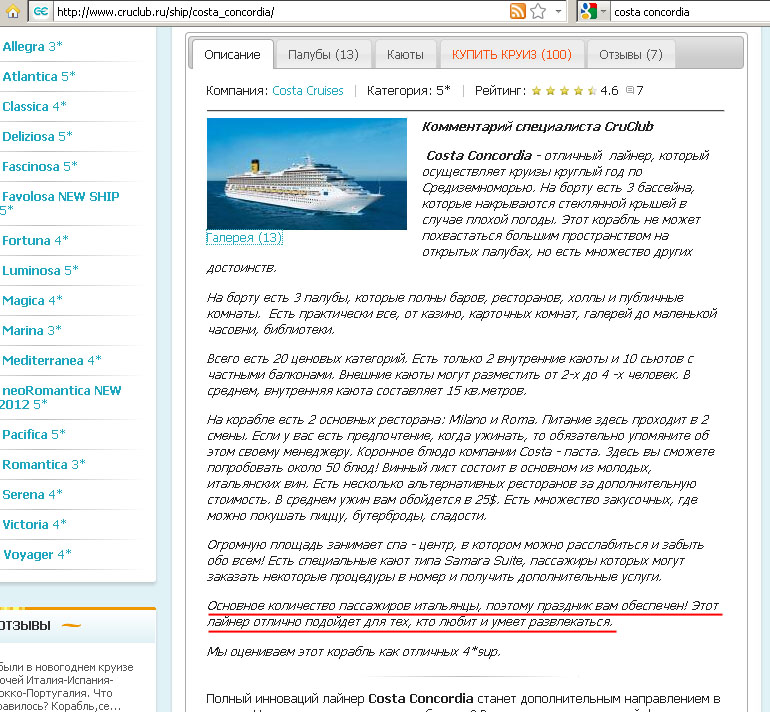Open the Costa Cruises company link
The height and width of the screenshot is (712, 770).
pyautogui.click(x=308, y=90)
